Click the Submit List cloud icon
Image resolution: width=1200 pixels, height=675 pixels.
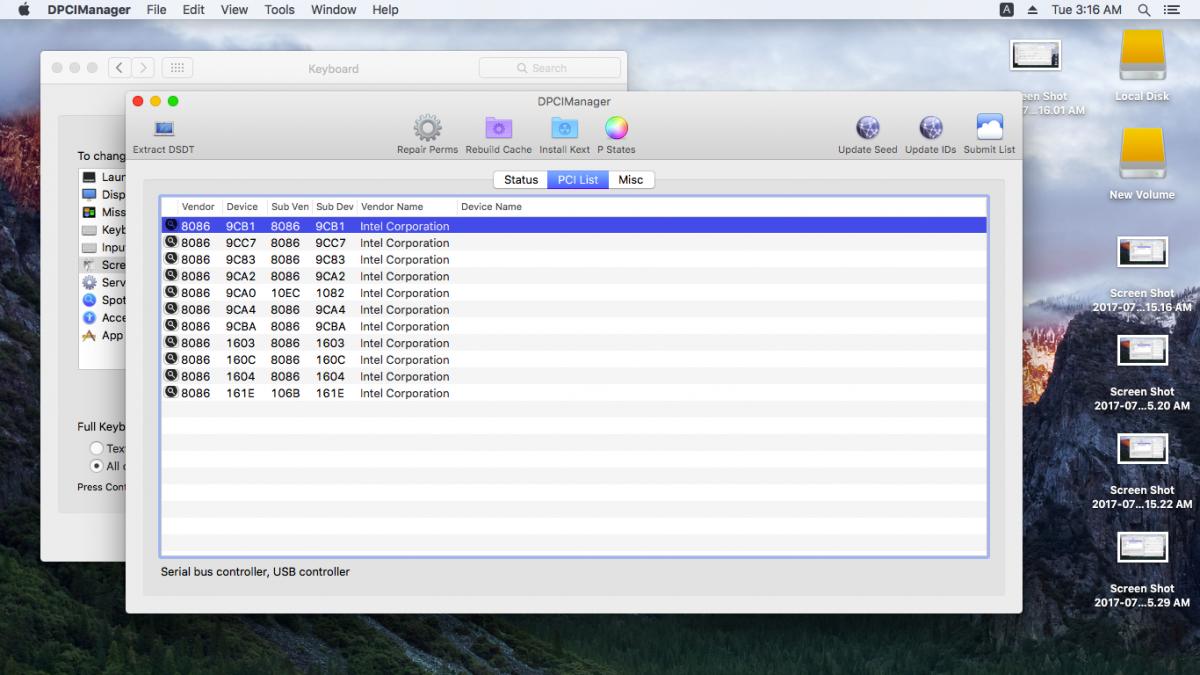click(989, 129)
